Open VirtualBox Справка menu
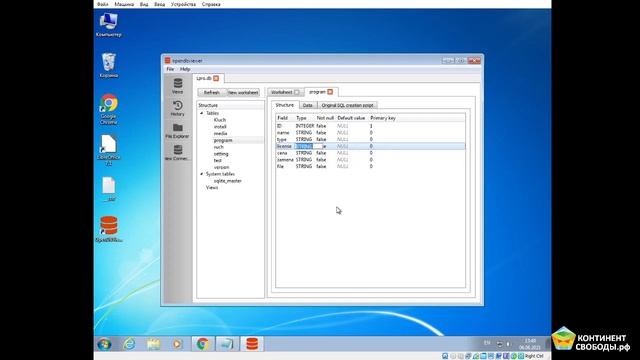The width and height of the screenshot is (640, 360). tap(211, 4)
